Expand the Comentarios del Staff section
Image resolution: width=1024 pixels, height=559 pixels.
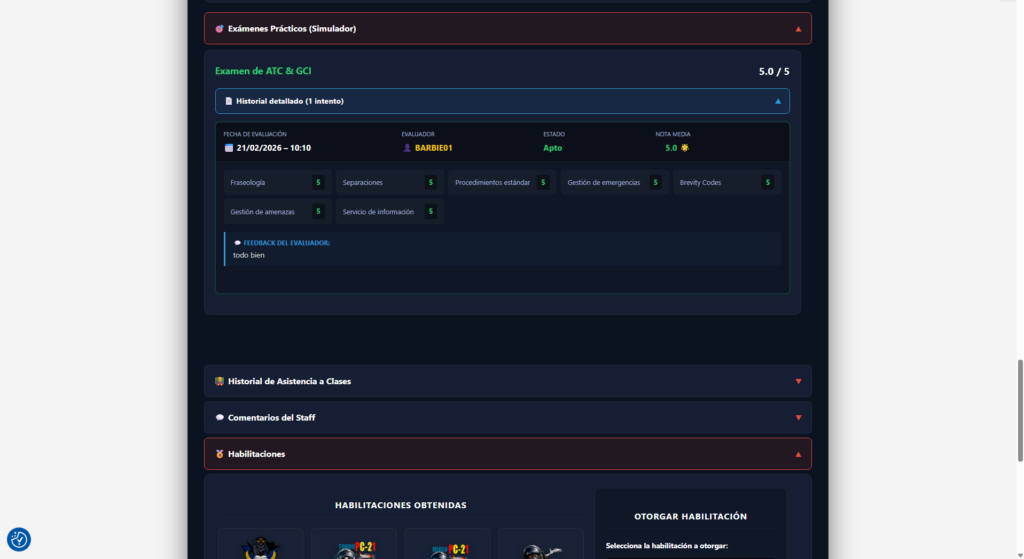(x=798, y=418)
